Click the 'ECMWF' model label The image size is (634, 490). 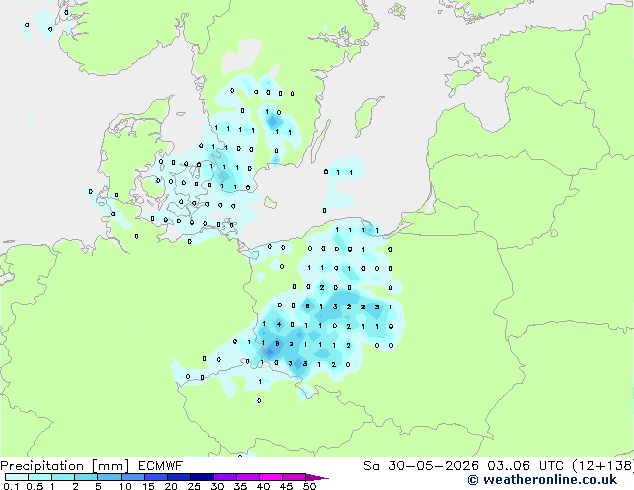click(161, 466)
